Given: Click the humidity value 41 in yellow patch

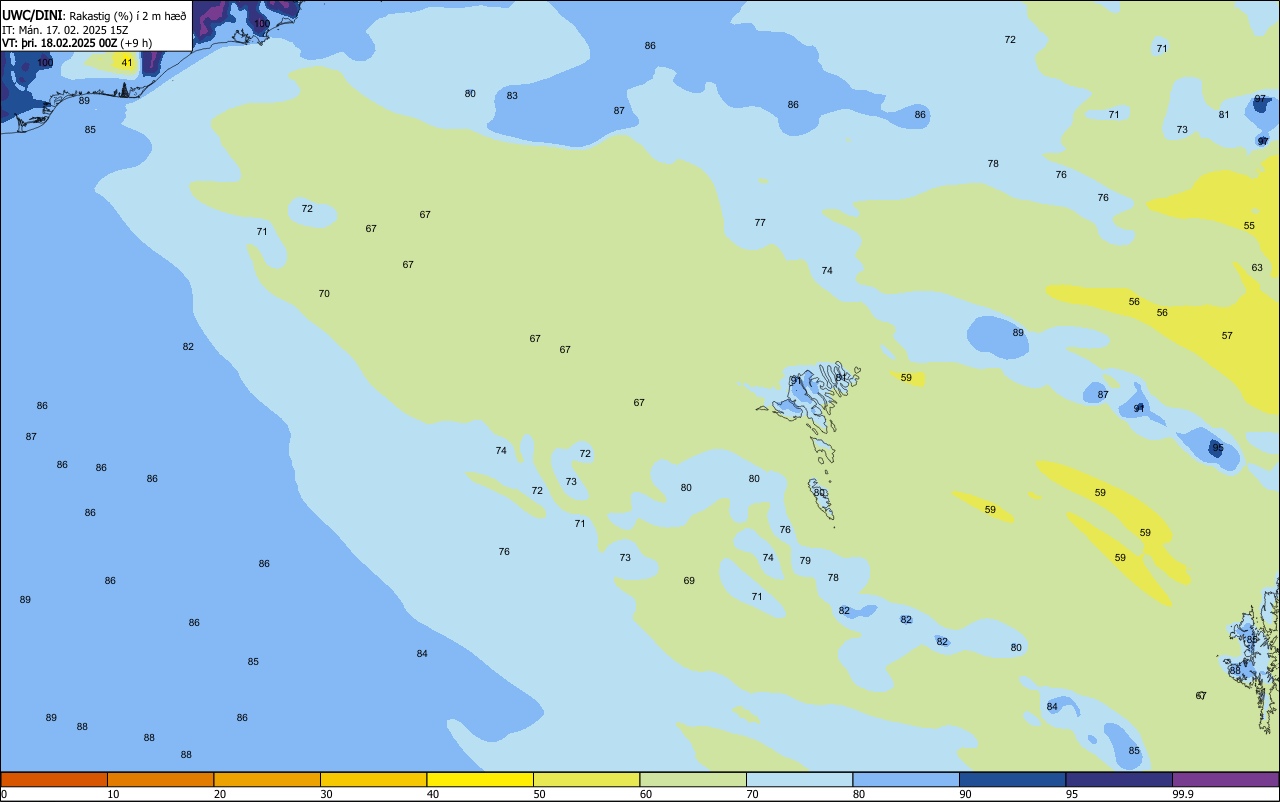Looking at the screenshot, I should tap(126, 63).
